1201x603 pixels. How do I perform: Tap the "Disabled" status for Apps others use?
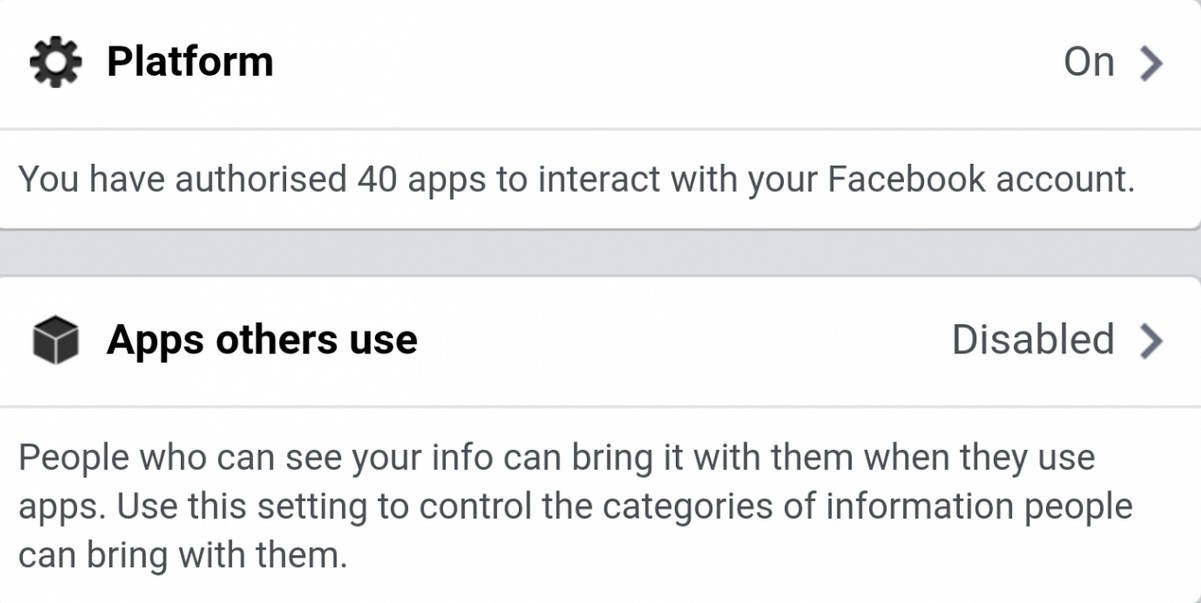1032,340
